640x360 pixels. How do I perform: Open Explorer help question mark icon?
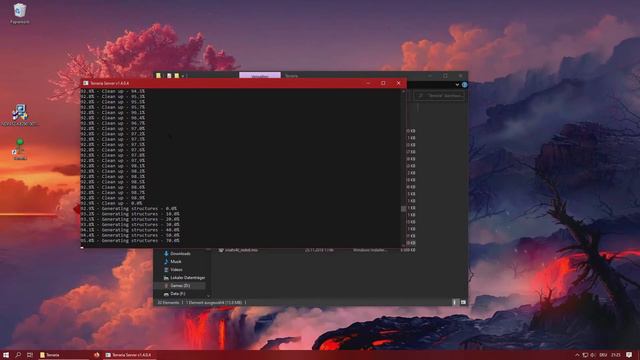464,85
